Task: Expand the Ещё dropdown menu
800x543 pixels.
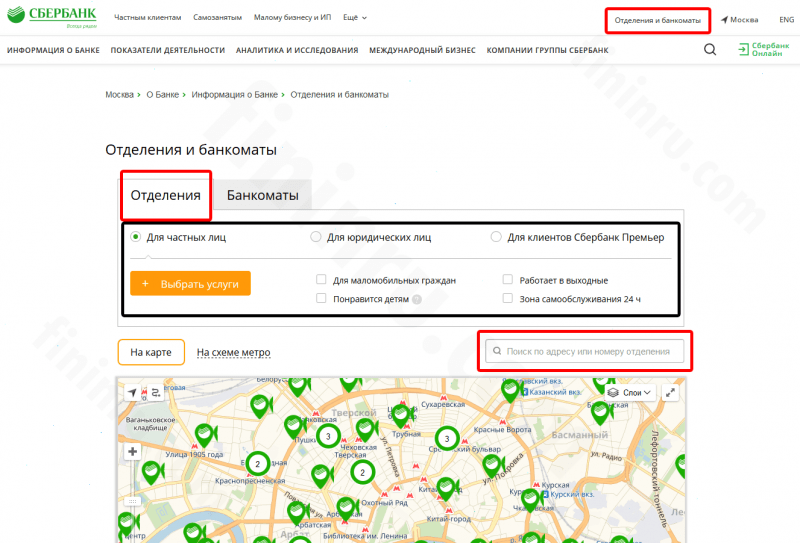Action: pyautogui.click(x=355, y=17)
